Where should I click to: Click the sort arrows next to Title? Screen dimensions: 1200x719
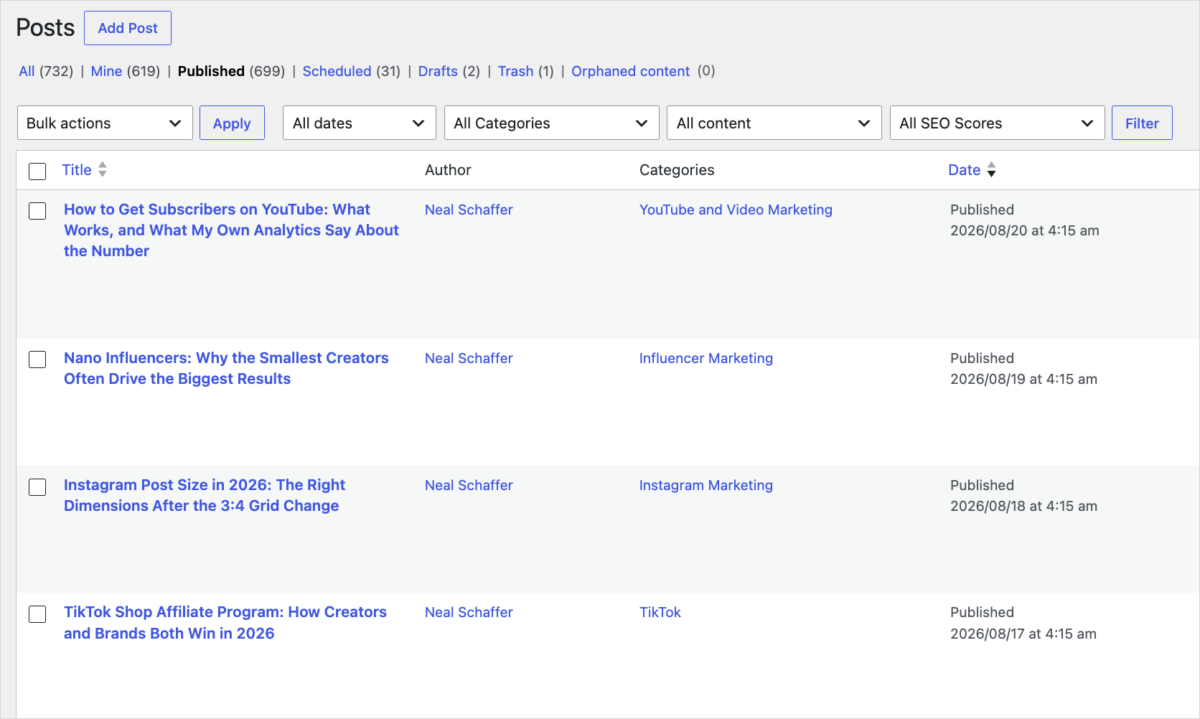point(102,170)
